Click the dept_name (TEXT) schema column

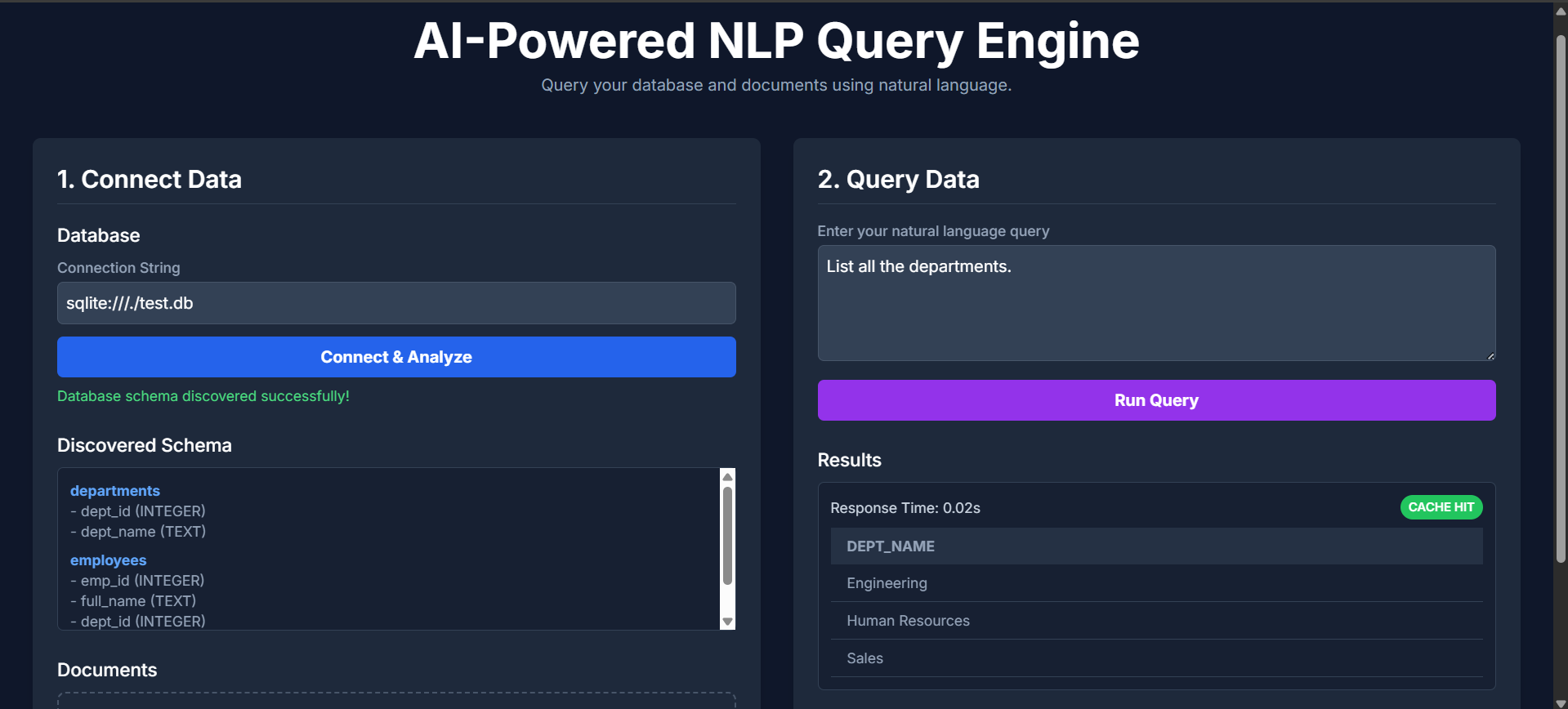138,532
